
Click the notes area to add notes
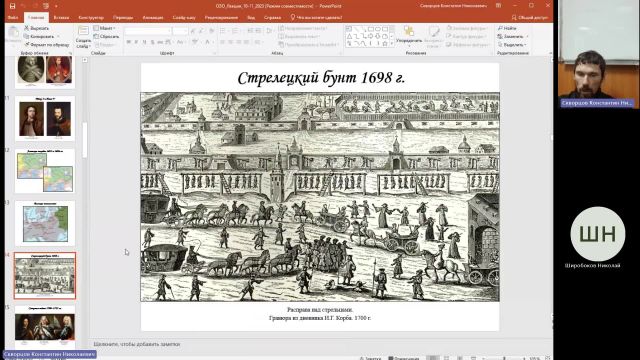click(x=137, y=344)
